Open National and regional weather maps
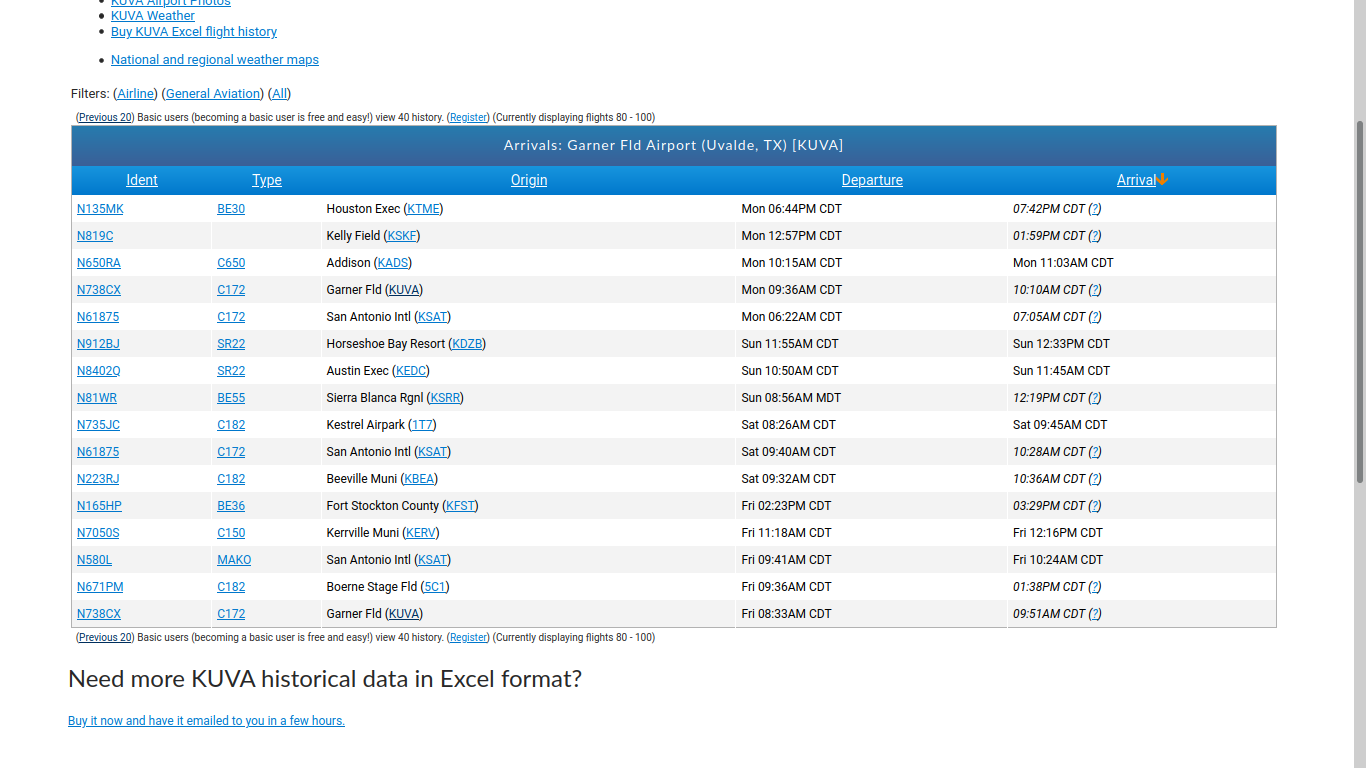This screenshot has width=1366, height=768. (x=215, y=60)
